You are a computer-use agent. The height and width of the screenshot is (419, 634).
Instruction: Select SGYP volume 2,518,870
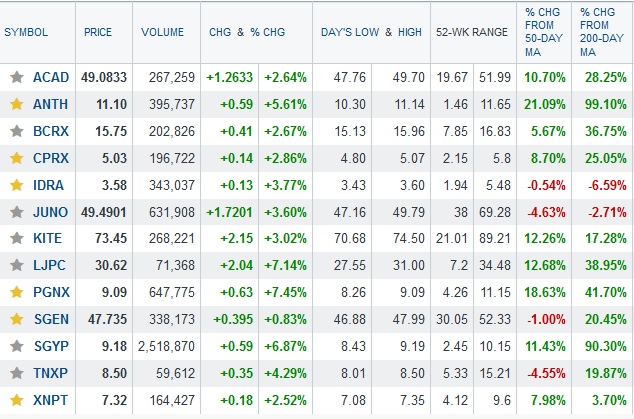166,346
